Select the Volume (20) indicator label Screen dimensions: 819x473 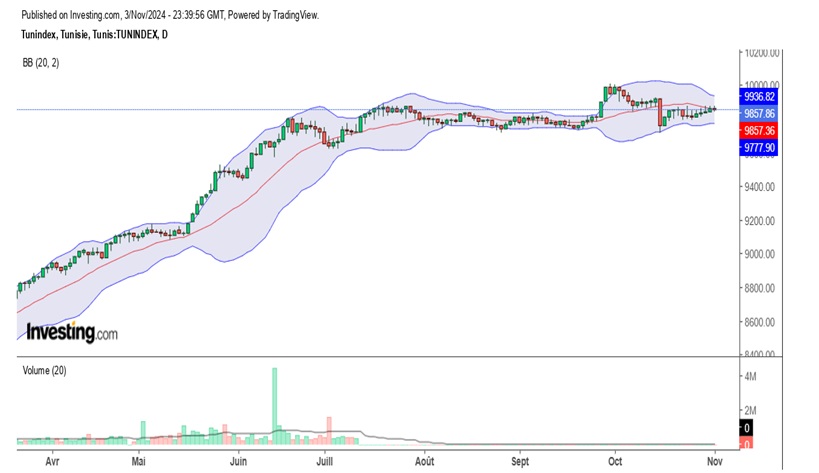45,368
